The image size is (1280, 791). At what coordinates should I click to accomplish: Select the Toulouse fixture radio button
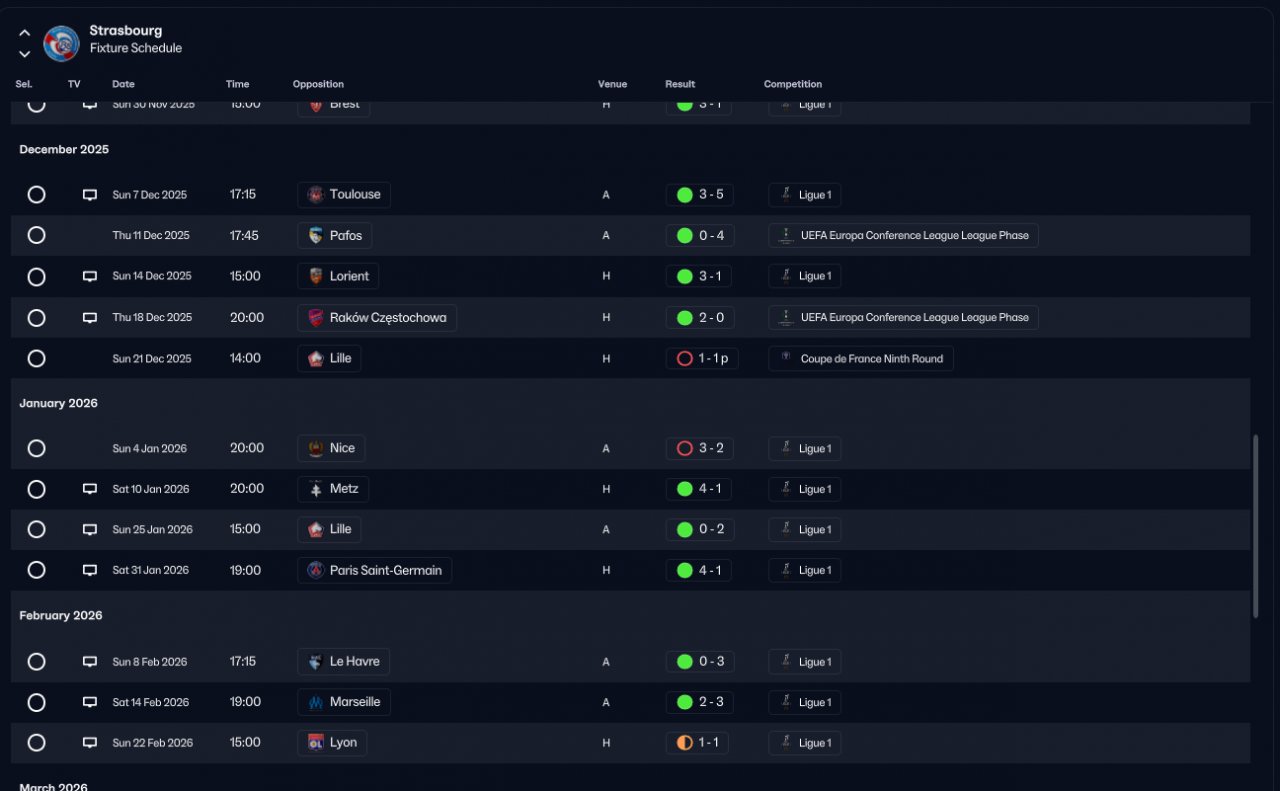tap(37, 195)
